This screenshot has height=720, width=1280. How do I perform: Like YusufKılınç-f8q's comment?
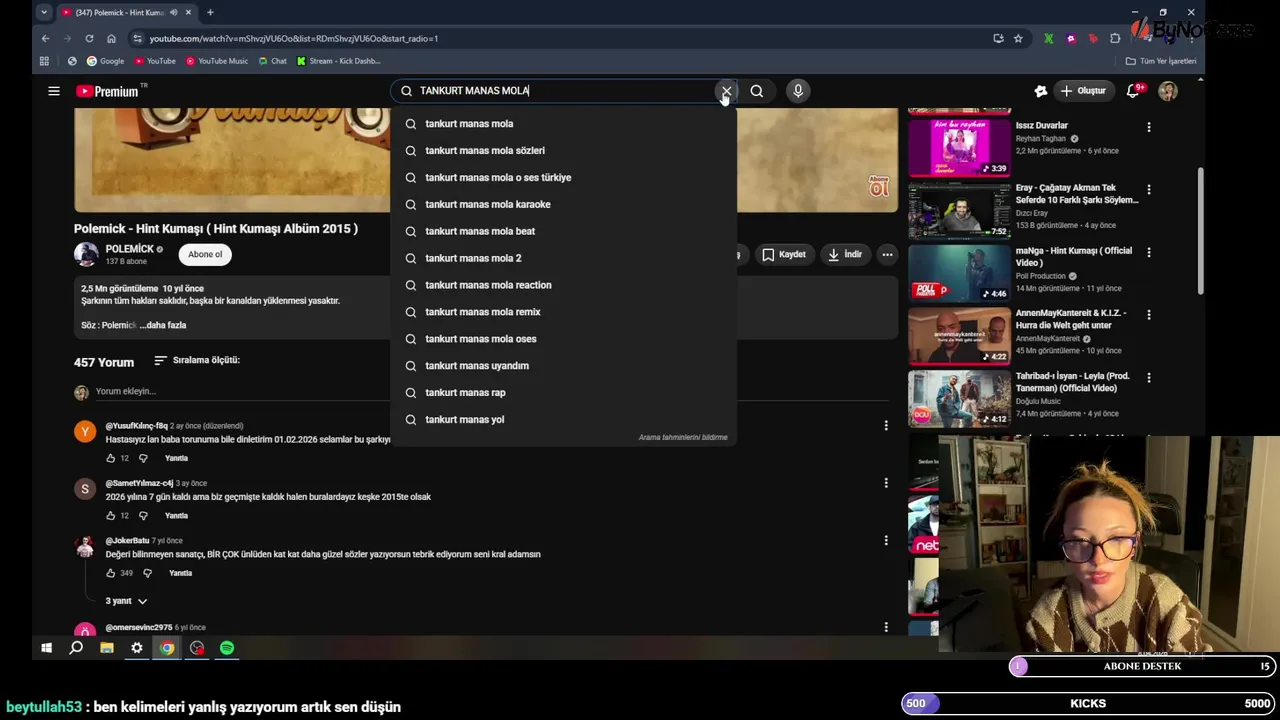pos(111,458)
